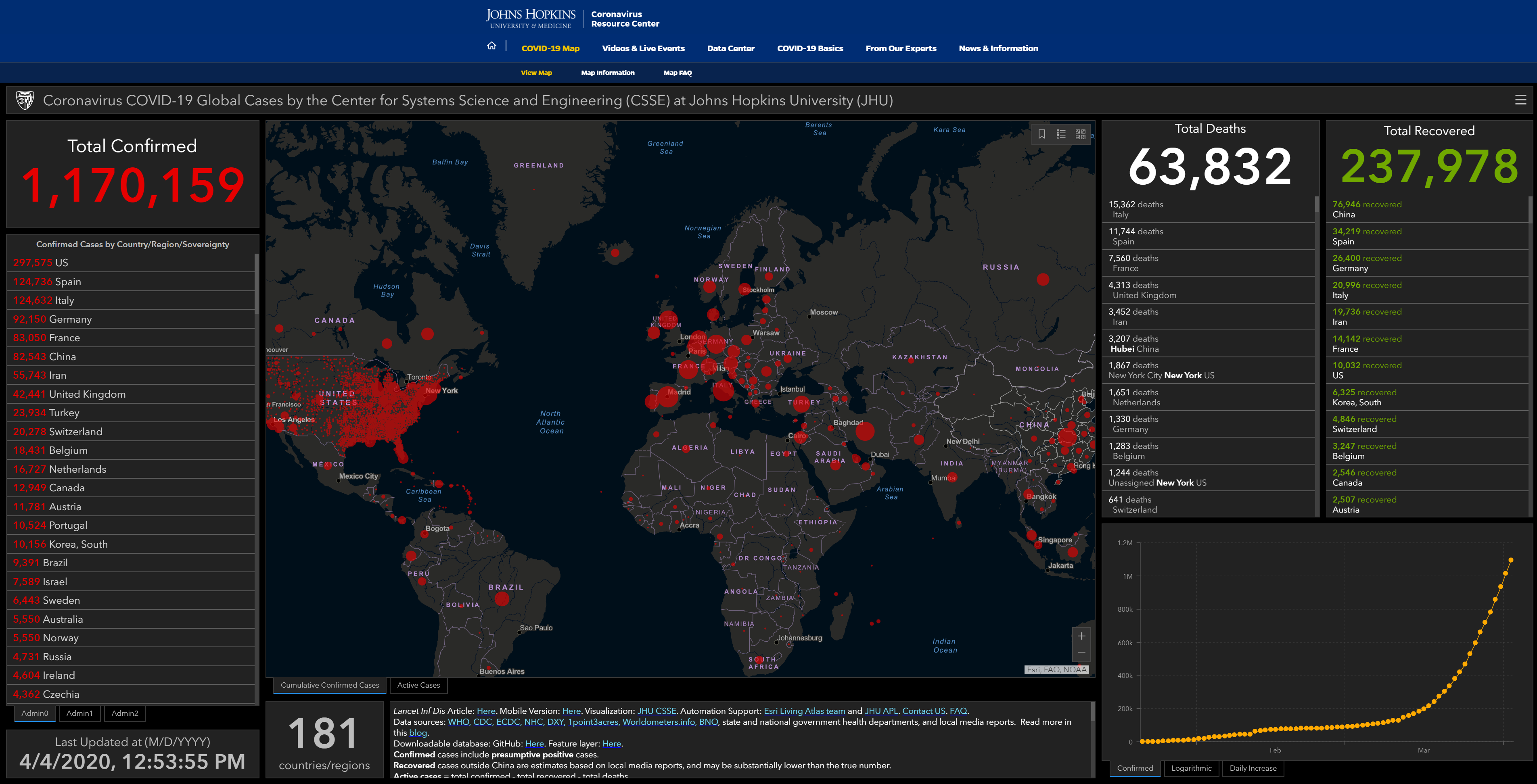Click the 76,946 recovered China entry
Image resolution: width=1537 pixels, height=784 pixels.
click(1428, 210)
